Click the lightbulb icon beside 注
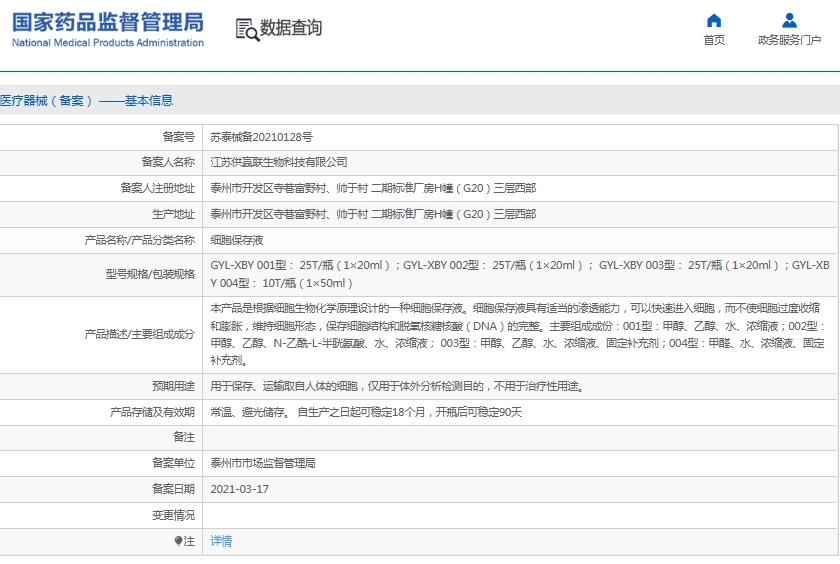The image size is (840, 564). [x=178, y=541]
